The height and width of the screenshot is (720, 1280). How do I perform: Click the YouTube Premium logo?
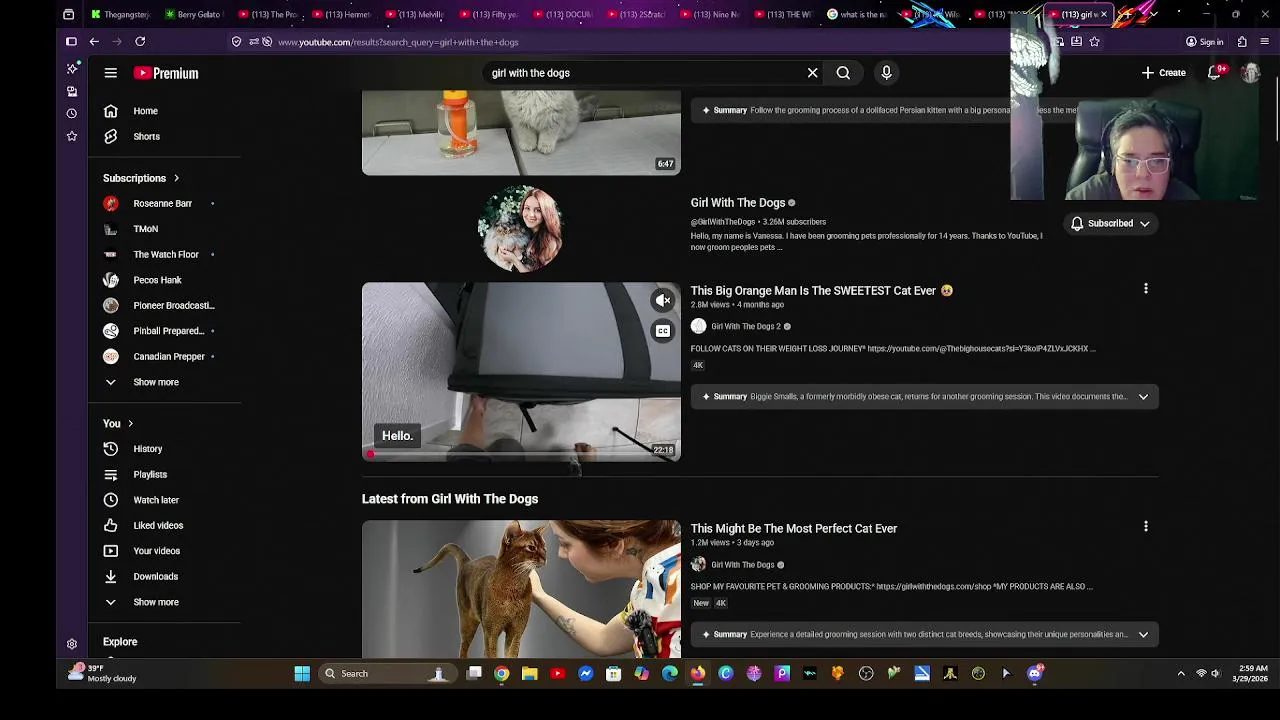click(166, 73)
